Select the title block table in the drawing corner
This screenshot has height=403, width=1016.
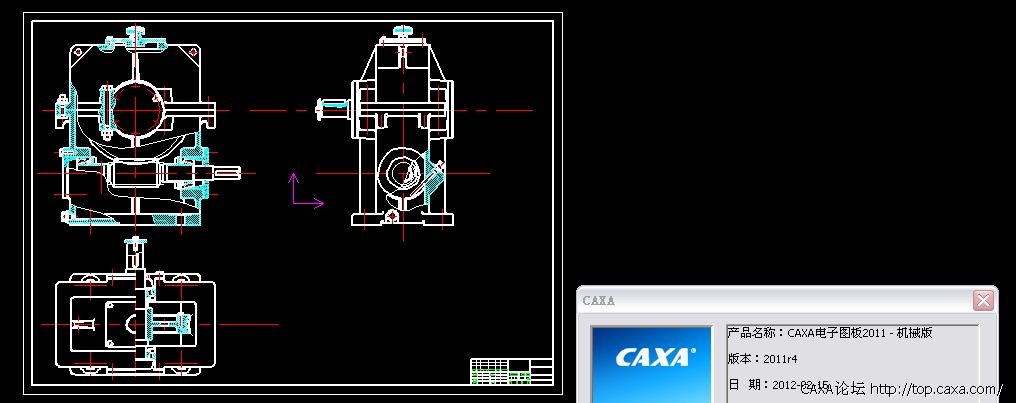tap(511, 371)
